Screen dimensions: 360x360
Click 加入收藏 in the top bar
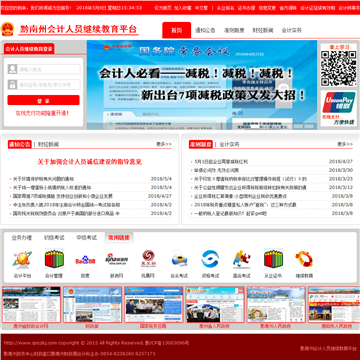click(x=183, y=8)
